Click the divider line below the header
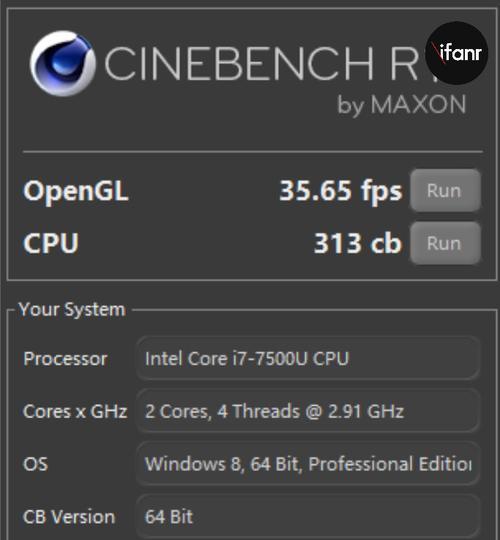 [x=253, y=151]
